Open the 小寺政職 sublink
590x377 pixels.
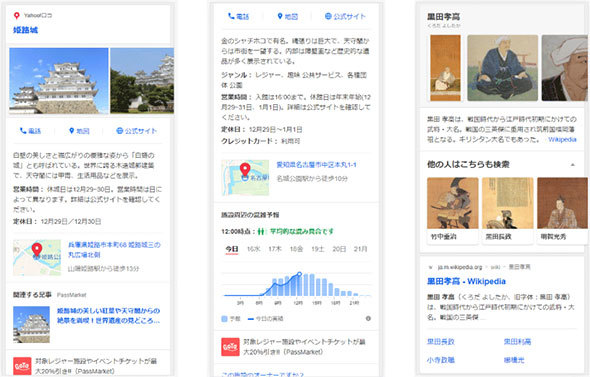[441, 360]
